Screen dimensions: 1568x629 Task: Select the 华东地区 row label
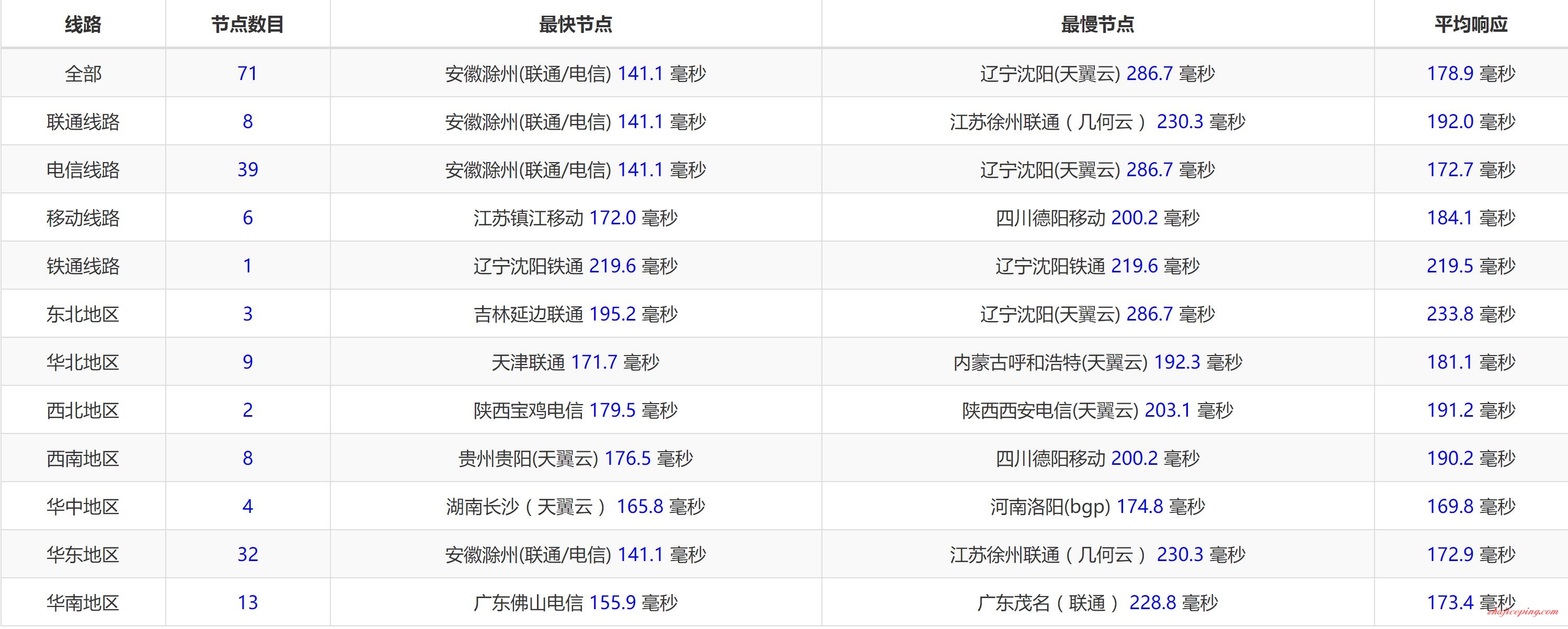point(83,555)
